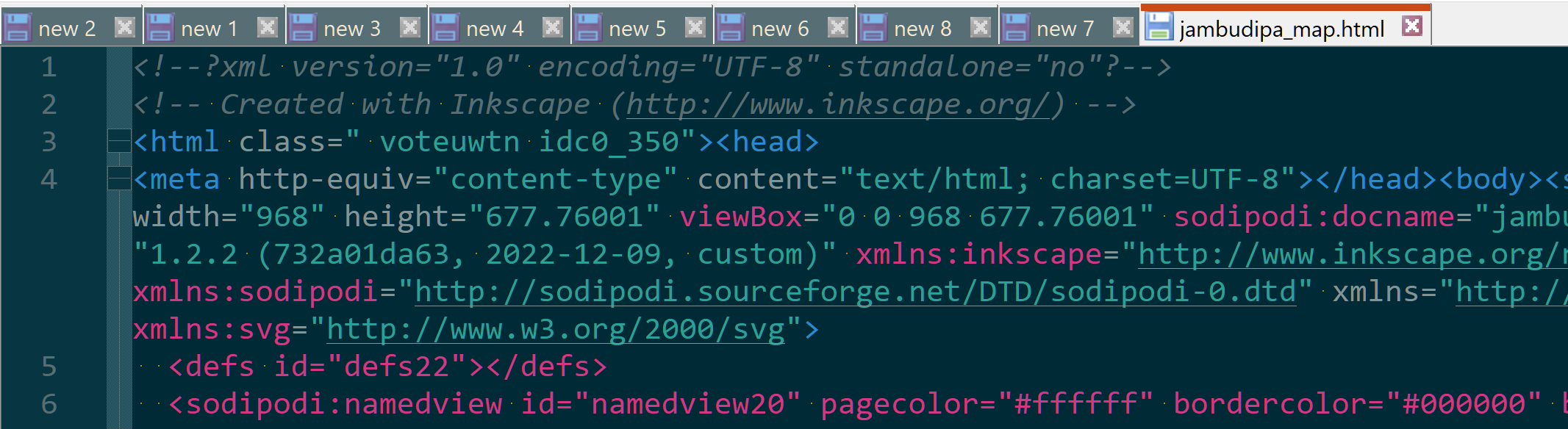The image size is (1568, 429).
Task: Collapse the html fold marker on line 3
Action: [x=118, y=141]
